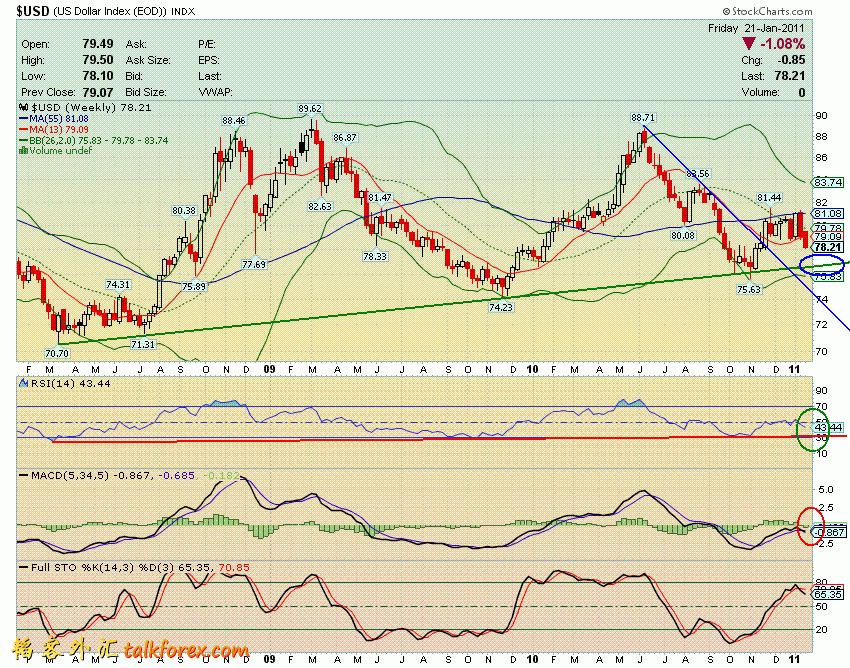Click the MA(55) 81.08 legend entry
Image resolution: width=850 pixels, height=668 pixels.
(x=53, y=118)
